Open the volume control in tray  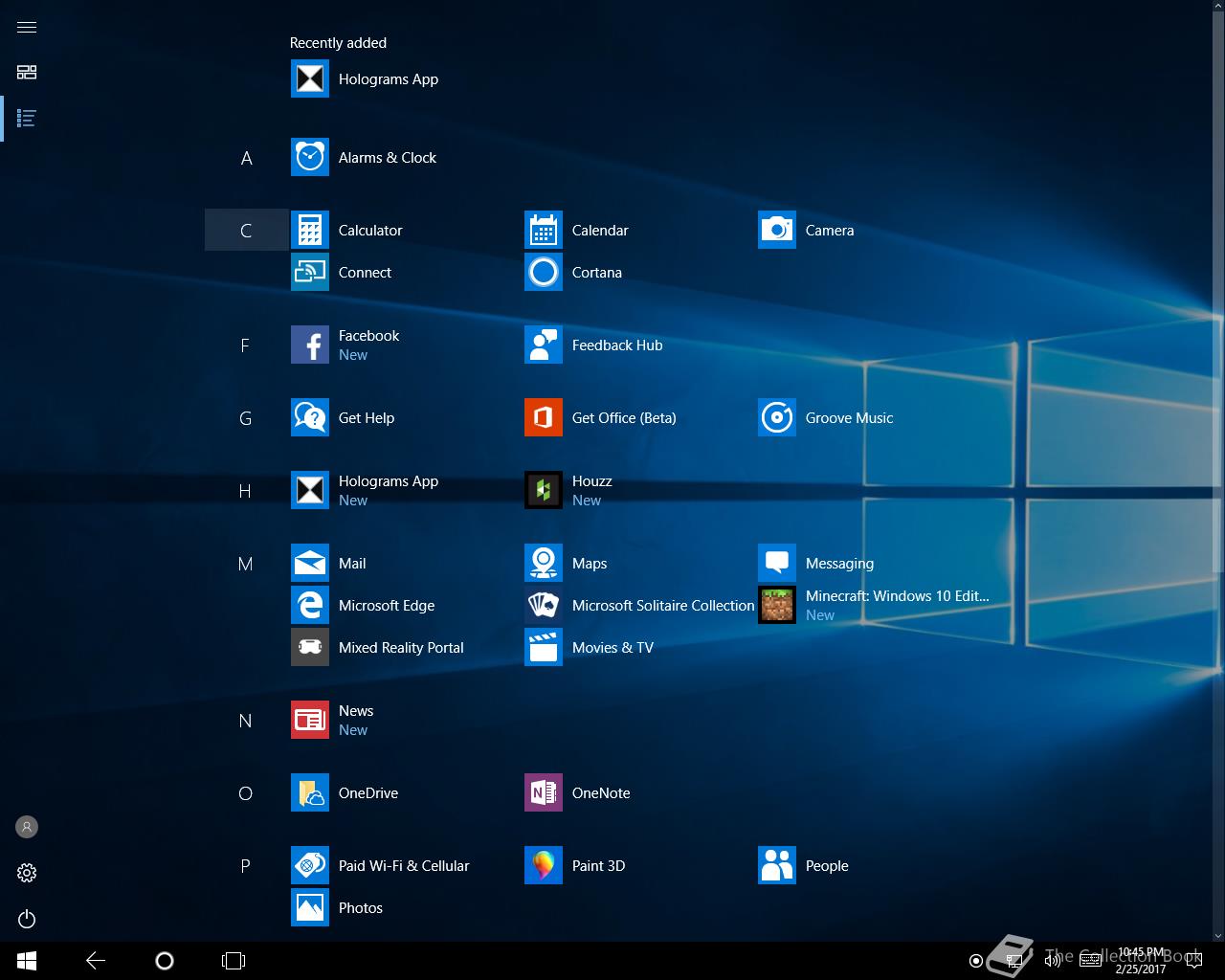pos(1052,961)
